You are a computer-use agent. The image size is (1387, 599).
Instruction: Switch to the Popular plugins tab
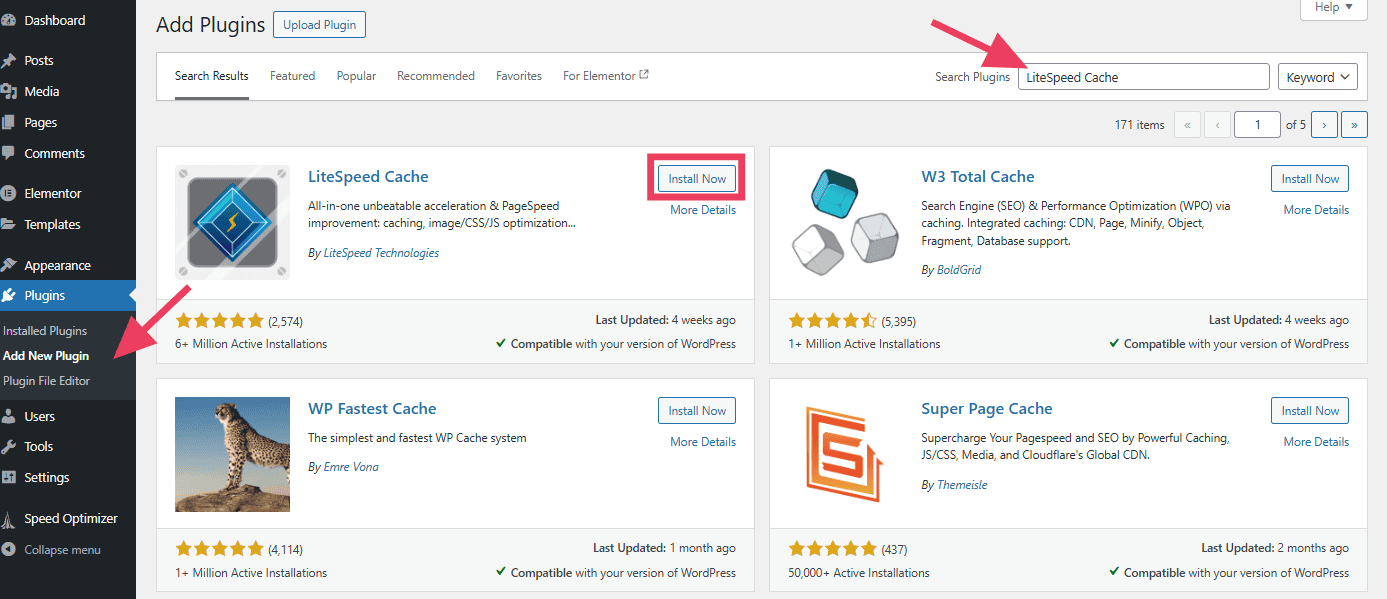(x=356, y=76)
